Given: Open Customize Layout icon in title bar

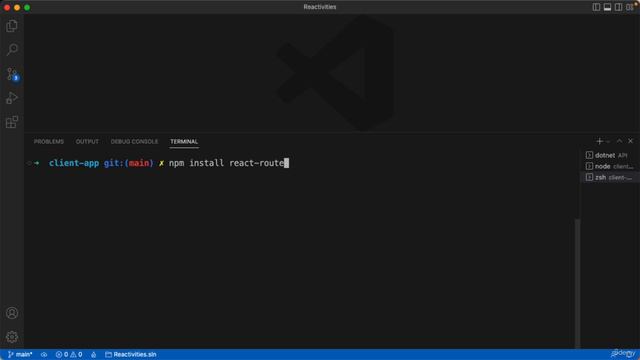Looking at the screenshot, I should (629, 7).
